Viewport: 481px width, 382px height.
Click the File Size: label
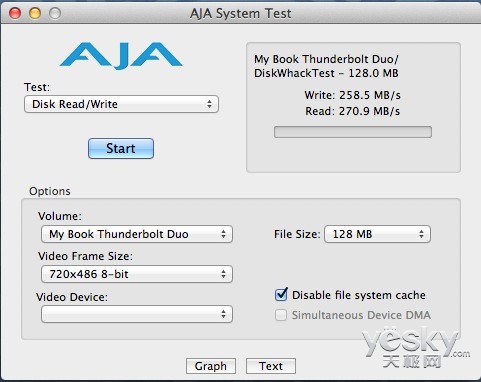297,234
